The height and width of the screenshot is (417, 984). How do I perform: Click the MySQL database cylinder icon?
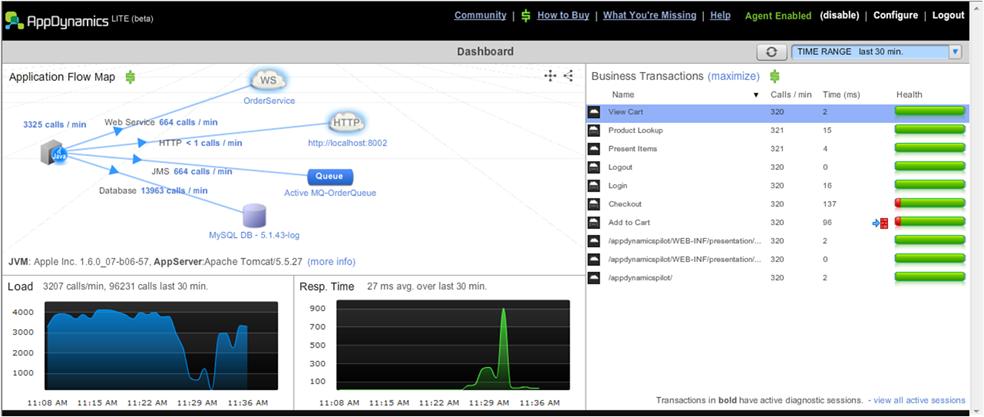coord(256,215)
